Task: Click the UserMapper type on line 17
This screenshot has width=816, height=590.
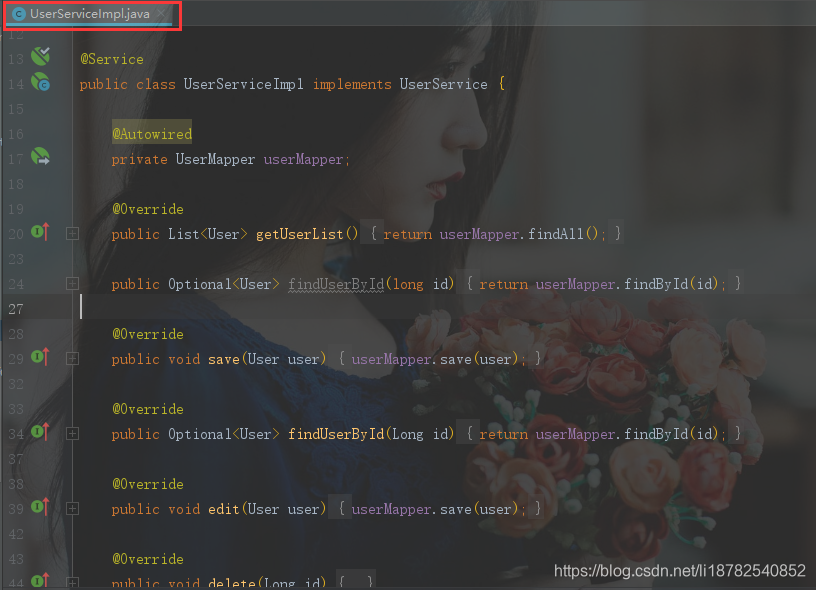Action: (215, 159)
